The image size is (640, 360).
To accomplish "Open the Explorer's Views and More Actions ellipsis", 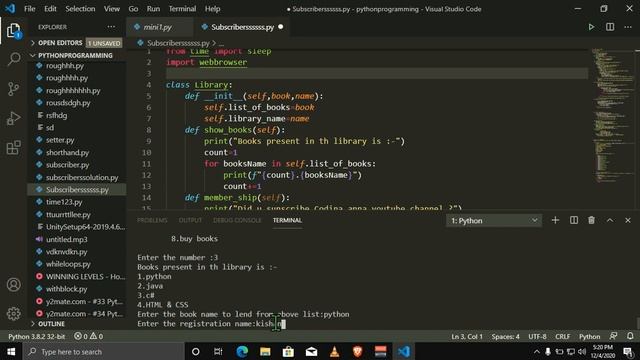I will click(111, 27).
